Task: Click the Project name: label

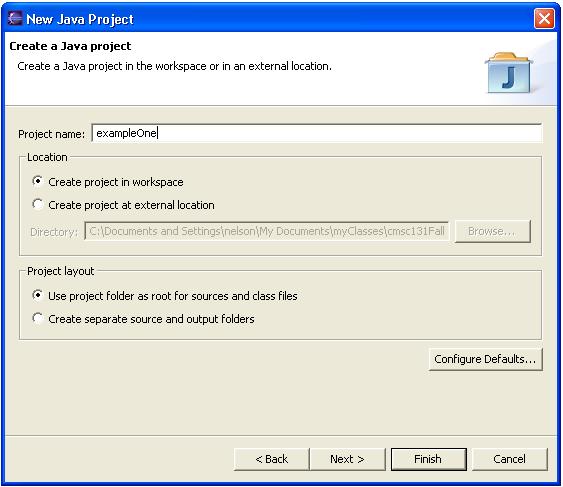Action: pyautogui.click(x=51, y=134)
